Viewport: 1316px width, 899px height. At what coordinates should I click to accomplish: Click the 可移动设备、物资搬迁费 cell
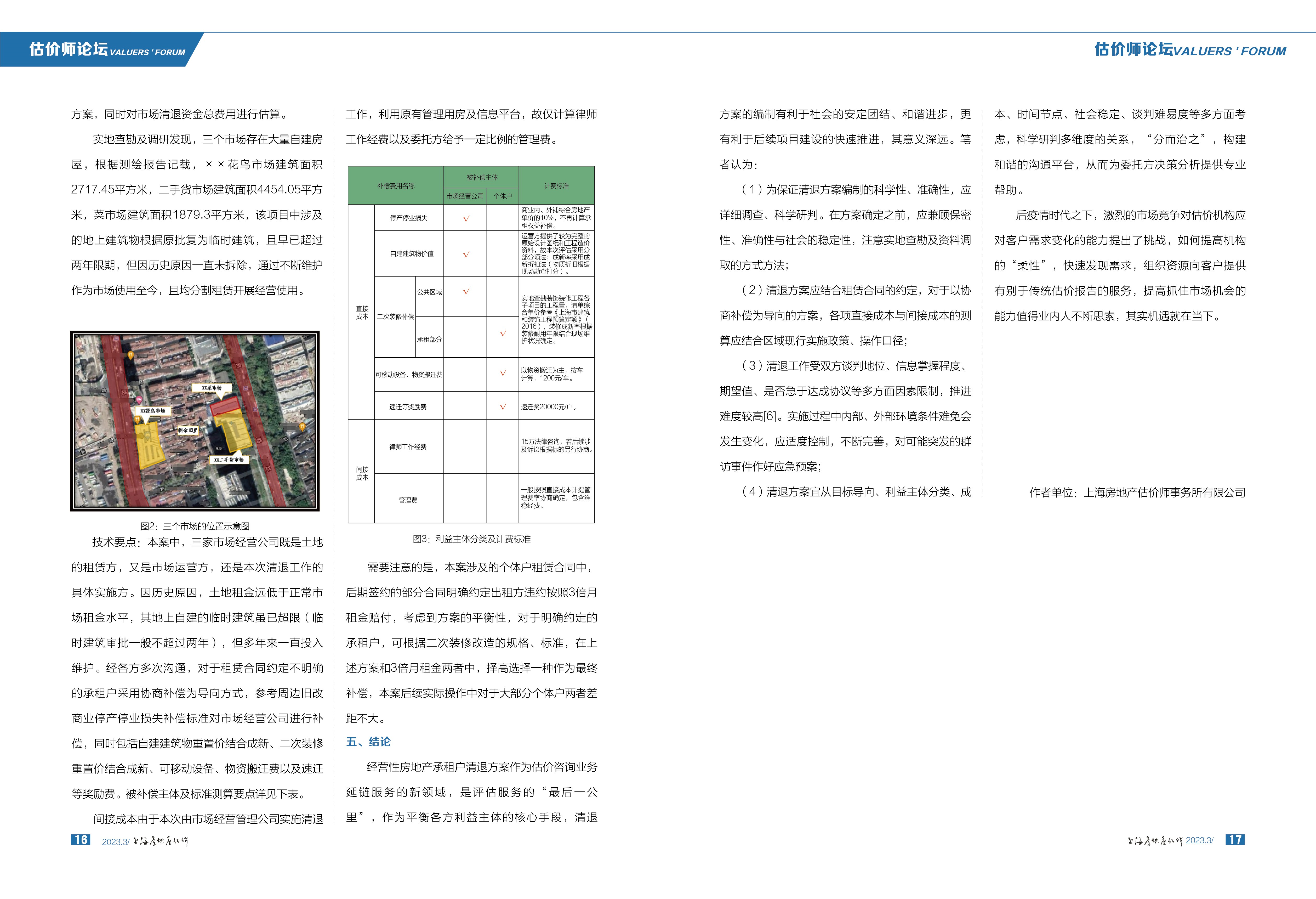coord(409,375)
